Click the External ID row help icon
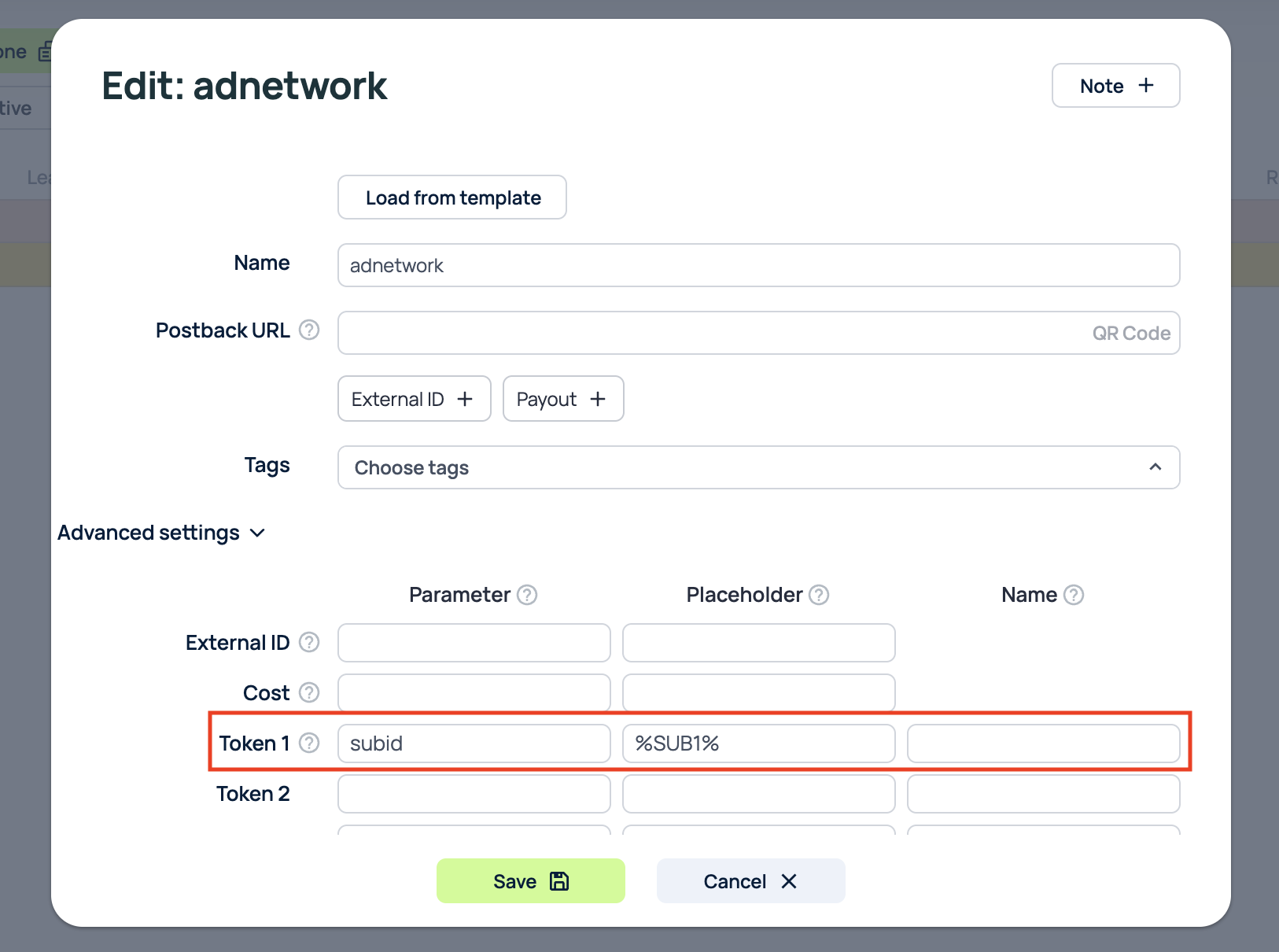 coord(310,643)
